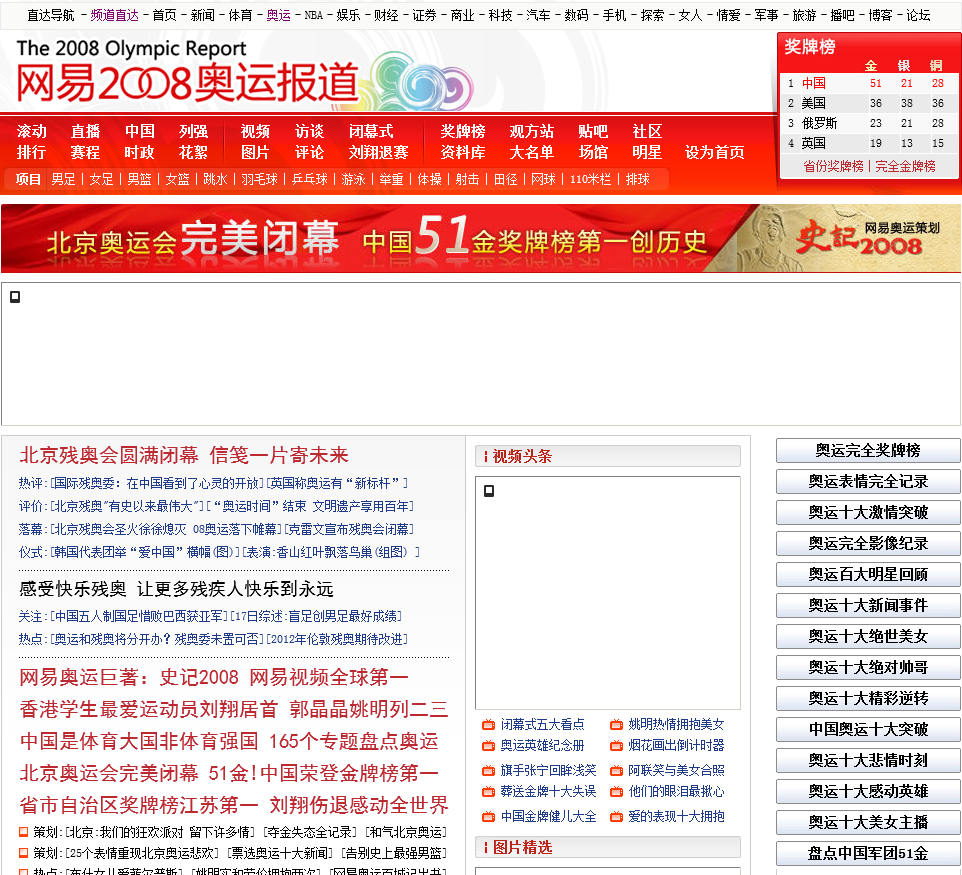Click the 图片精选 section header
The width and height of the screenshot is (962, 875).
607,847
